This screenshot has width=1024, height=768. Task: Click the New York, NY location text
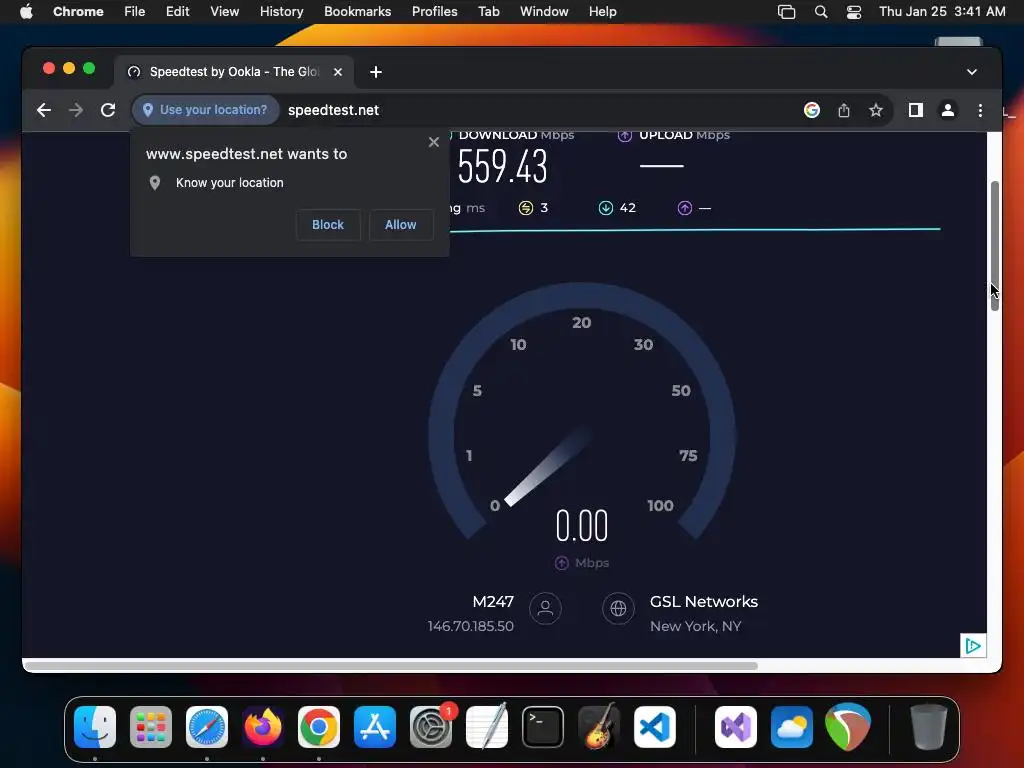(x=696, y=626)
